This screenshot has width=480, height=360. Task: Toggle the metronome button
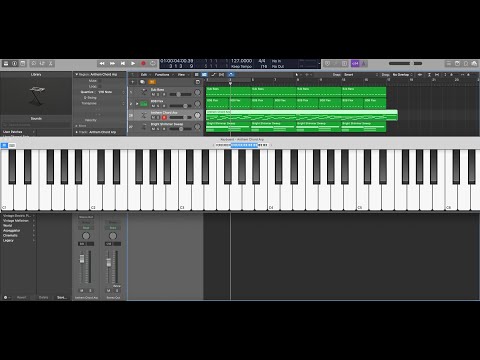[x=364, y=63]
